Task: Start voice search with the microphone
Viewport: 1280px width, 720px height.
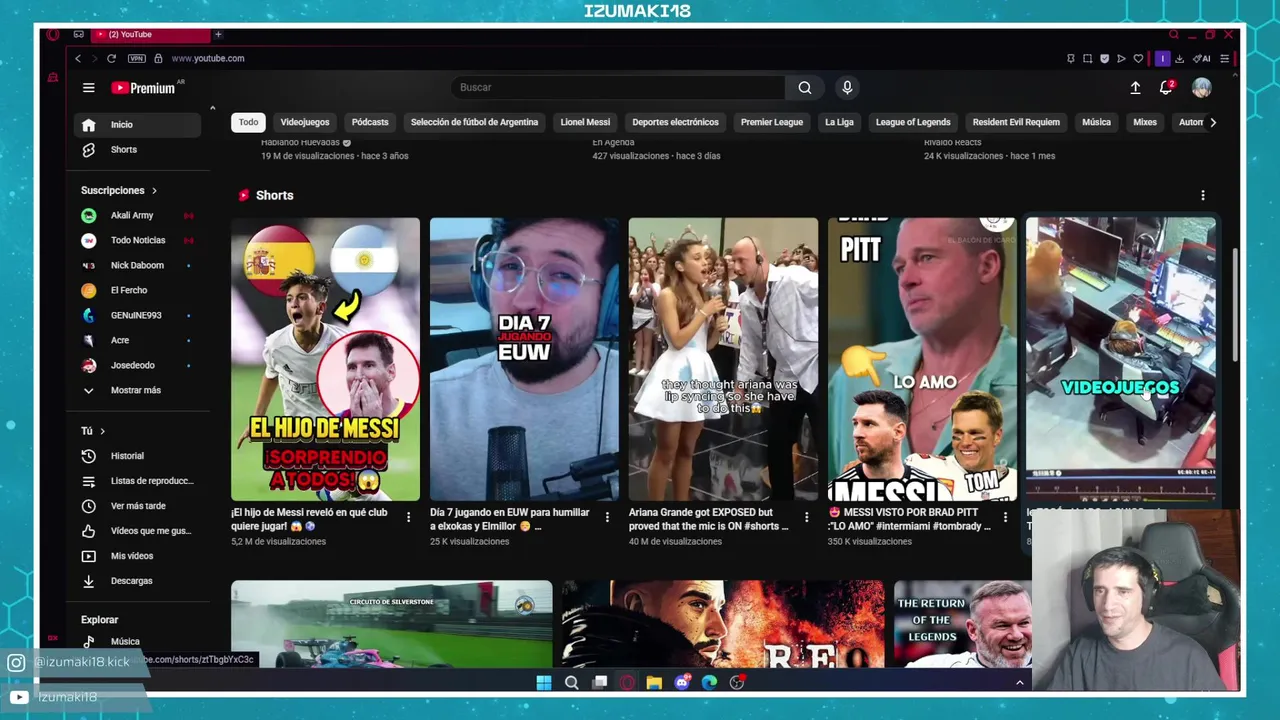Action: 847,88
